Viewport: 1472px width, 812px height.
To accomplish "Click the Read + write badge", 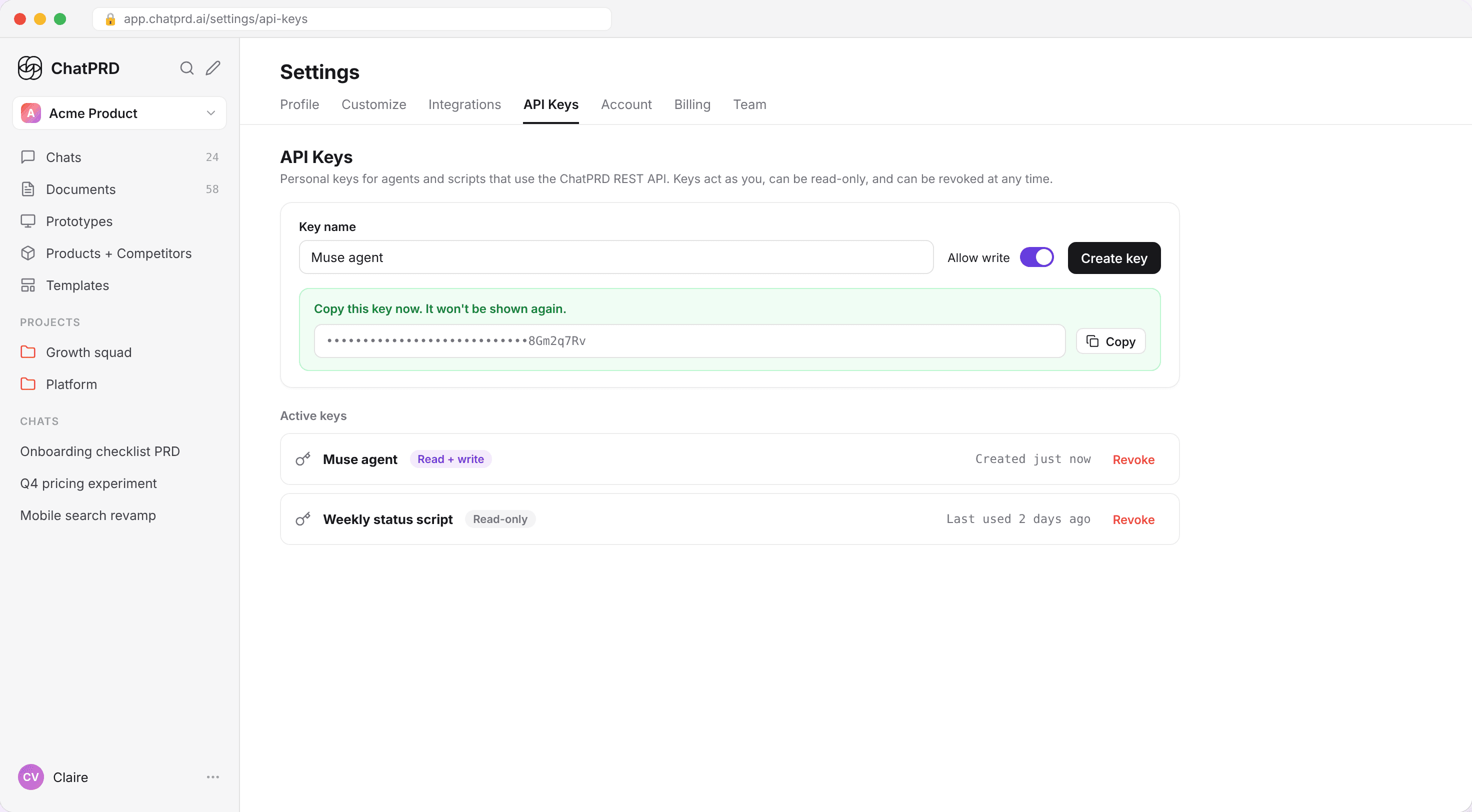I will [x=450, y=459].
